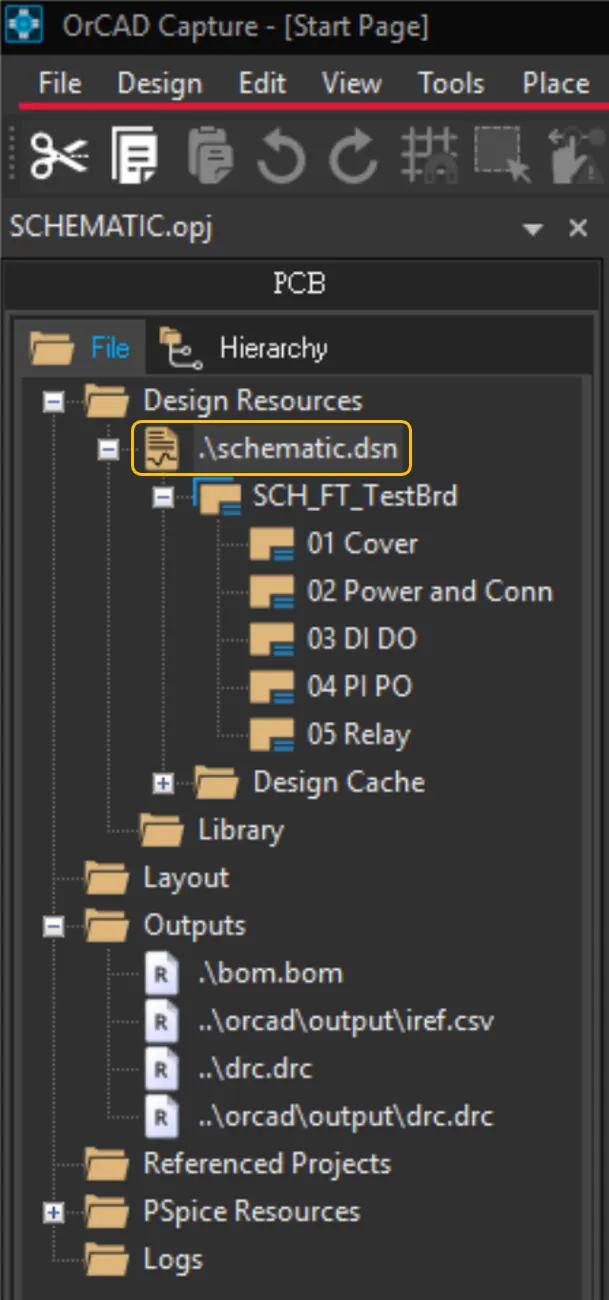This screenshot has width=609, height=1300.
Task: Select the .\schematic.dsn design file
Action: pos(298,449)
